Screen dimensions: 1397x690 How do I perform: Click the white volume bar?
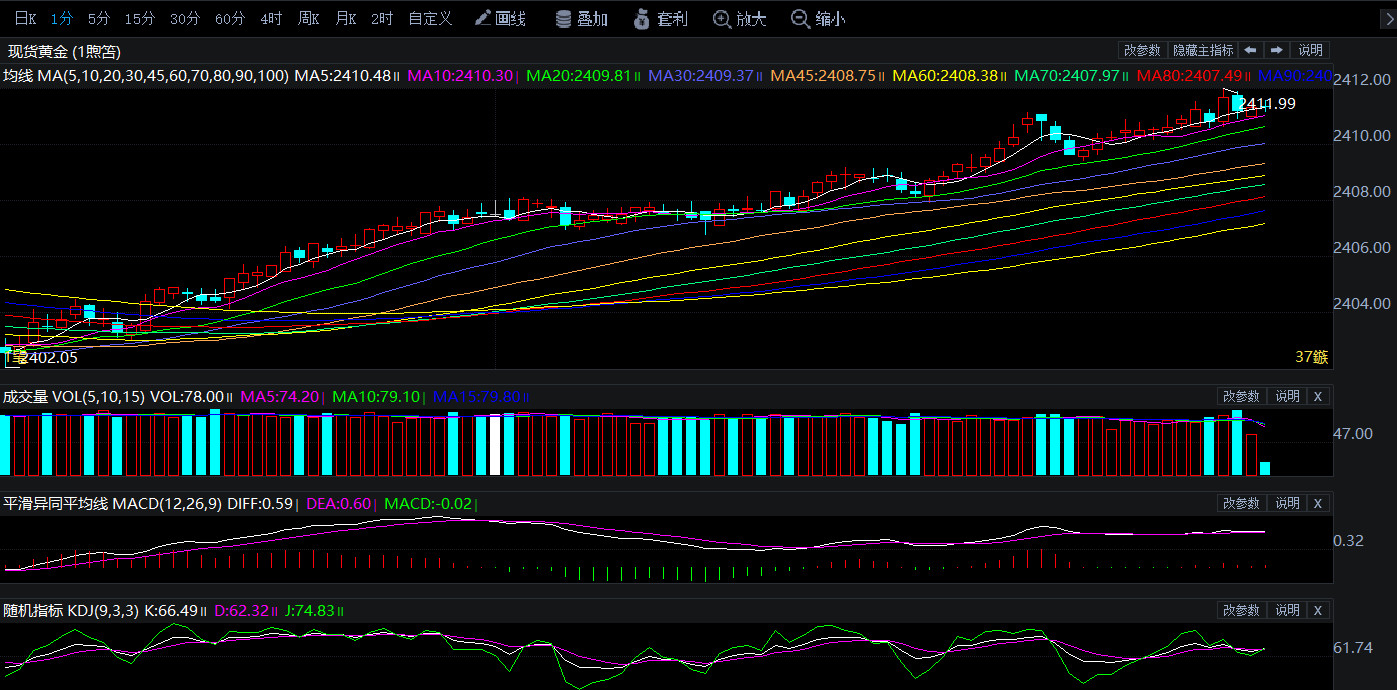click(x=494, y=445)
